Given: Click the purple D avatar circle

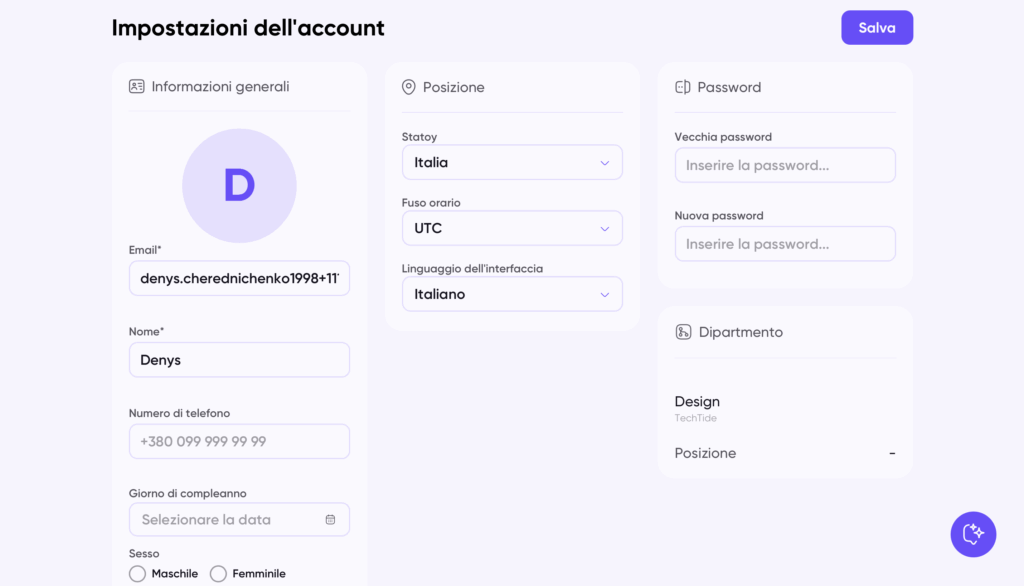Looking at the screenshot, I should (239, 186).
